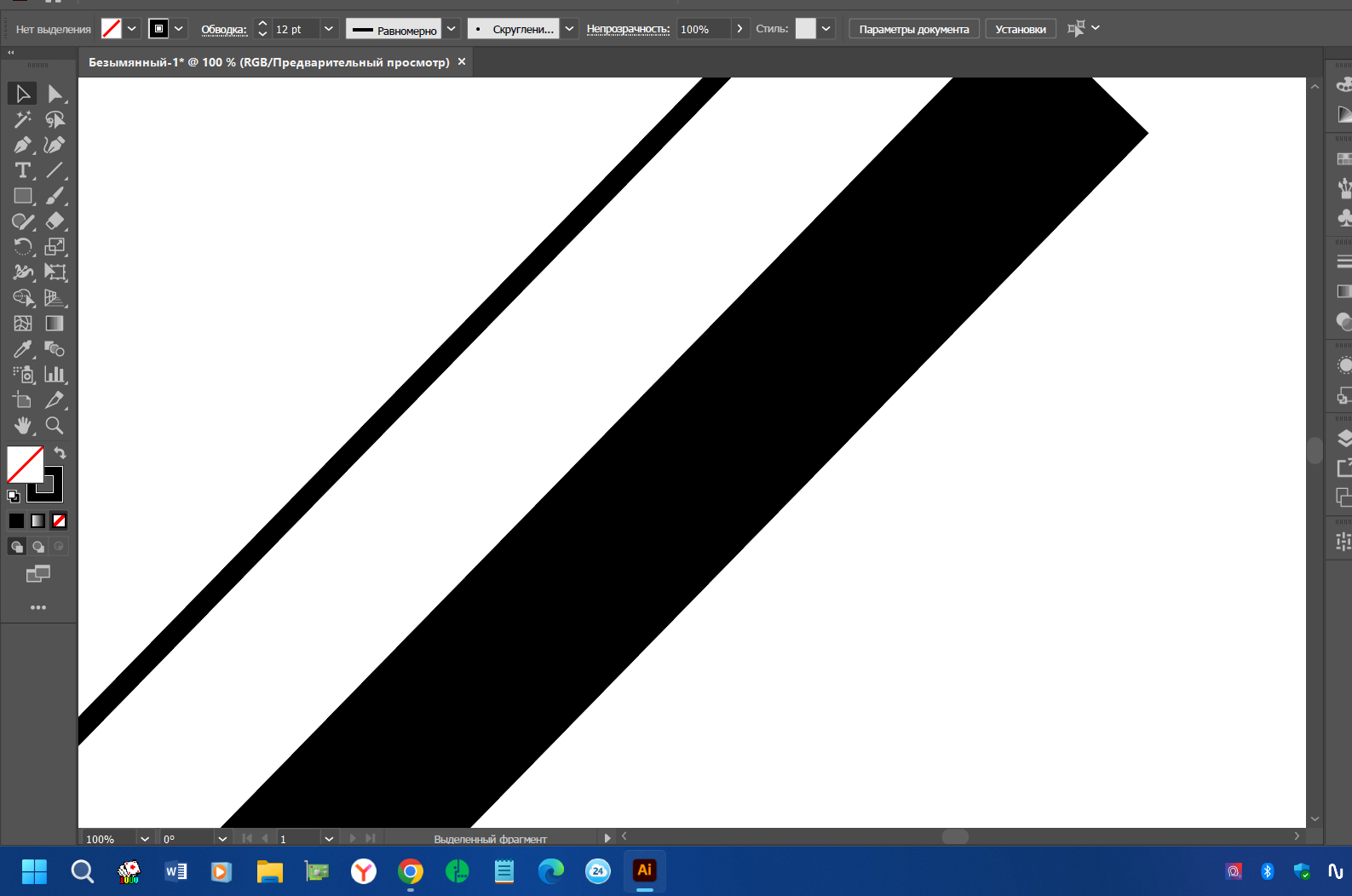Activate the Paintbrush tool
This screenshot has width=1352, height=896.
(55, 196)
